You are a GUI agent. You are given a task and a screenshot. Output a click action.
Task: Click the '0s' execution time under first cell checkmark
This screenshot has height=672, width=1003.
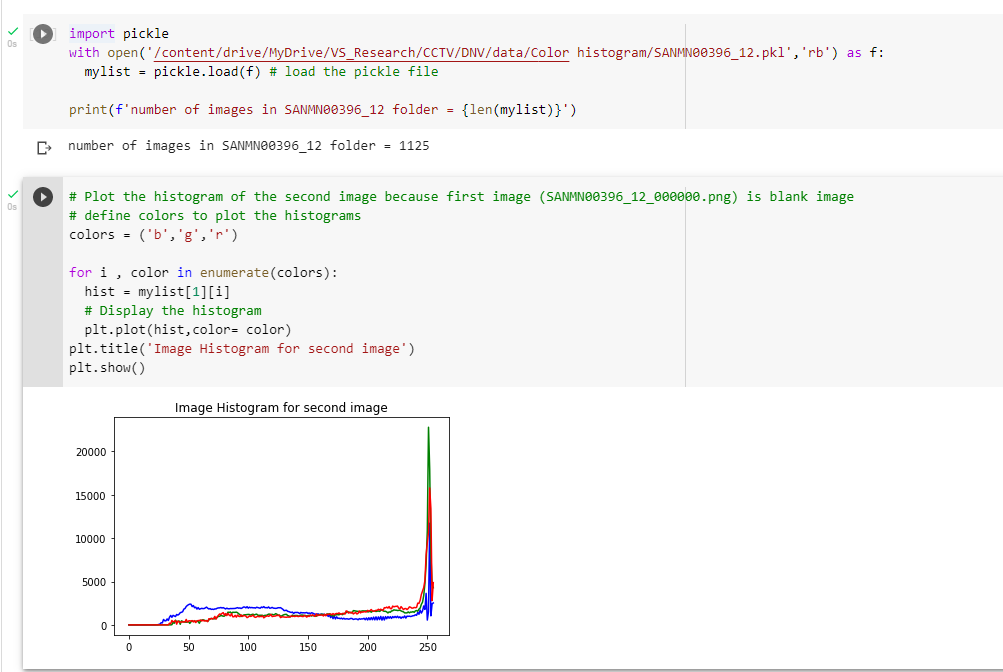pyautogui.click(x=12, y=44)
